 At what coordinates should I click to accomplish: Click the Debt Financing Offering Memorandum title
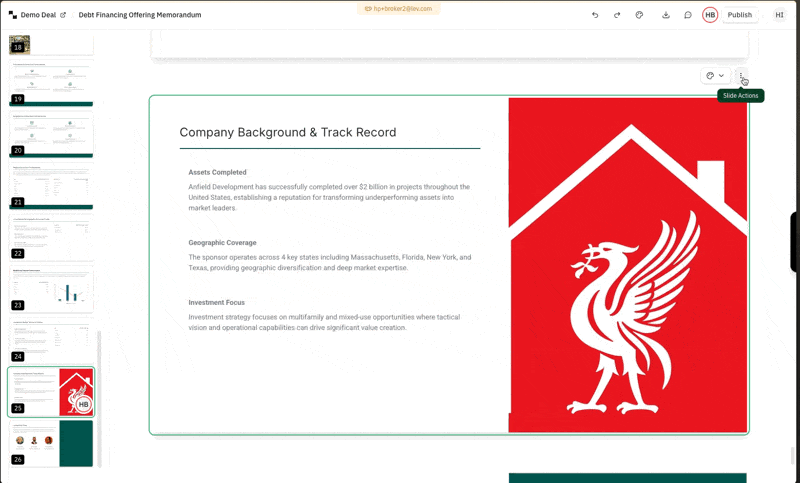click(140, 15)
